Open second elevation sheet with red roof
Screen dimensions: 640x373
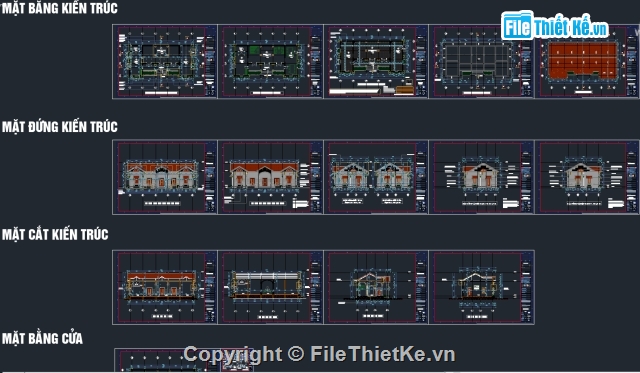pos(271,177)
